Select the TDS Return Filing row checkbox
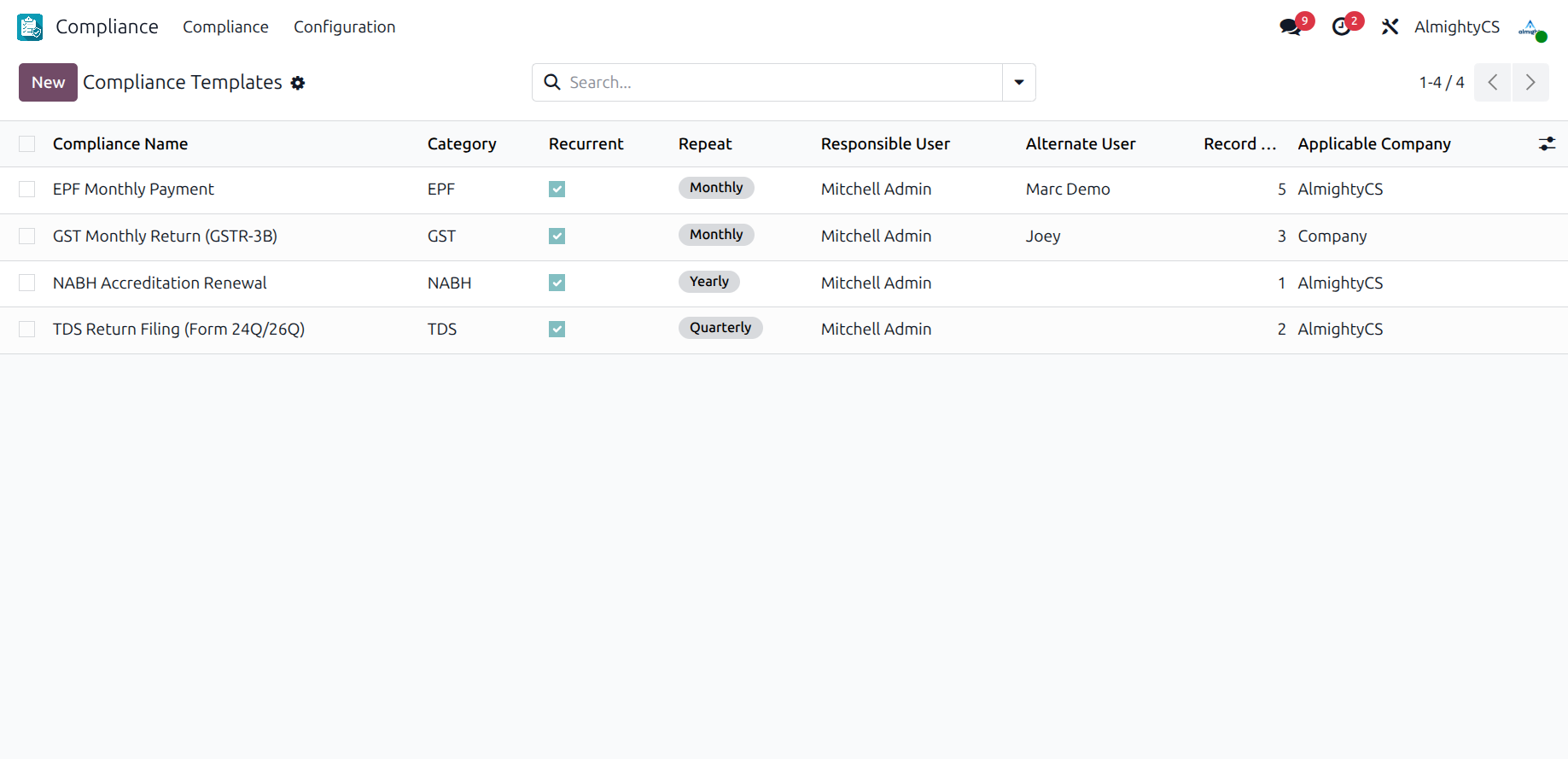Image resolution: width=1568 pixels, height=759 pixels. (x=27, y=330)
